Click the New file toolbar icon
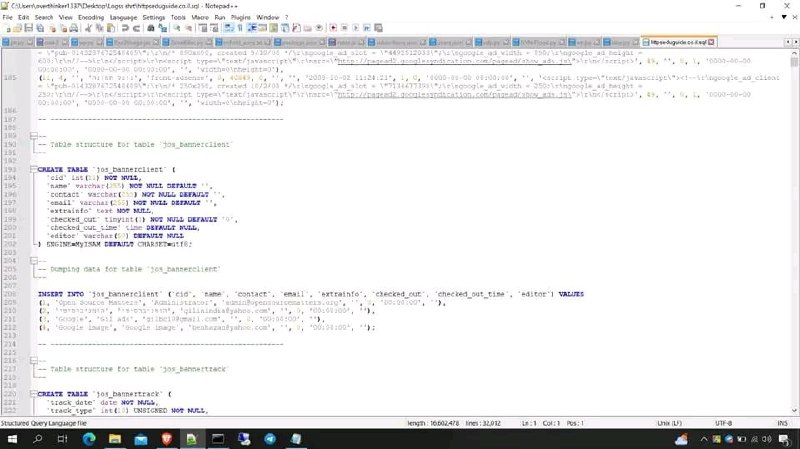The image size is (800, 449). [7, 28]
